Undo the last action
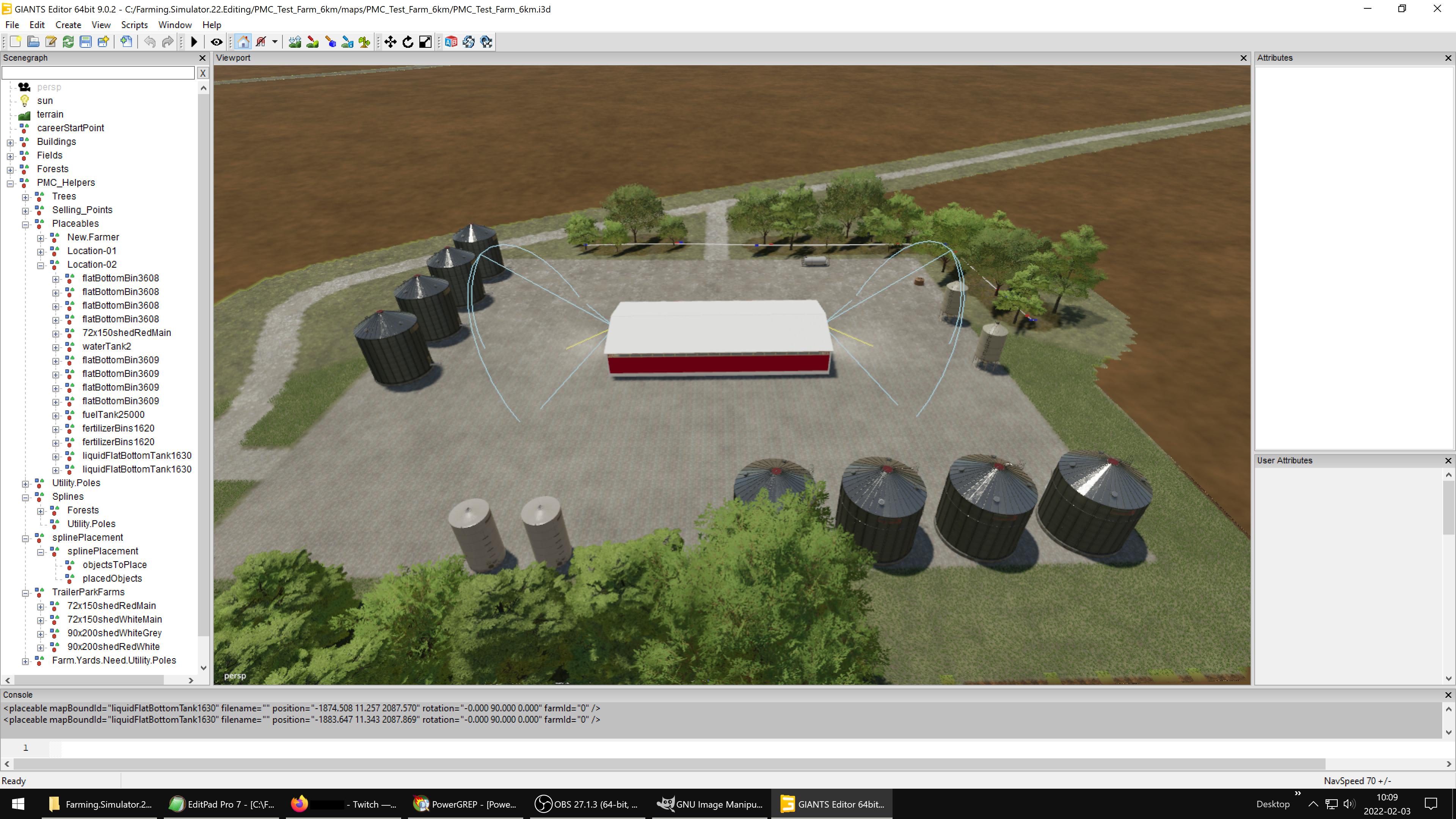The width and height of the screenshot is (1456, 819). click(150, 42)
